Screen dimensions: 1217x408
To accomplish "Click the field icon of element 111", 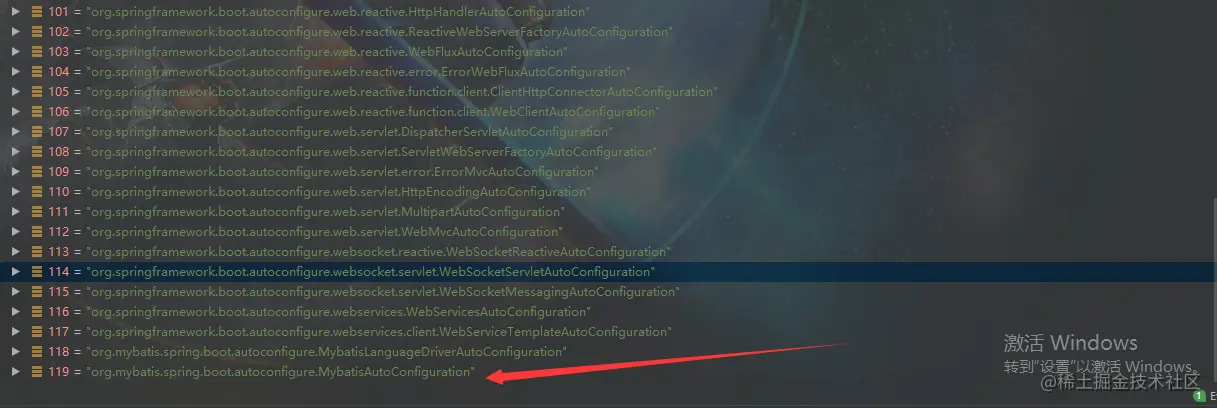I will tap(37, 212).
